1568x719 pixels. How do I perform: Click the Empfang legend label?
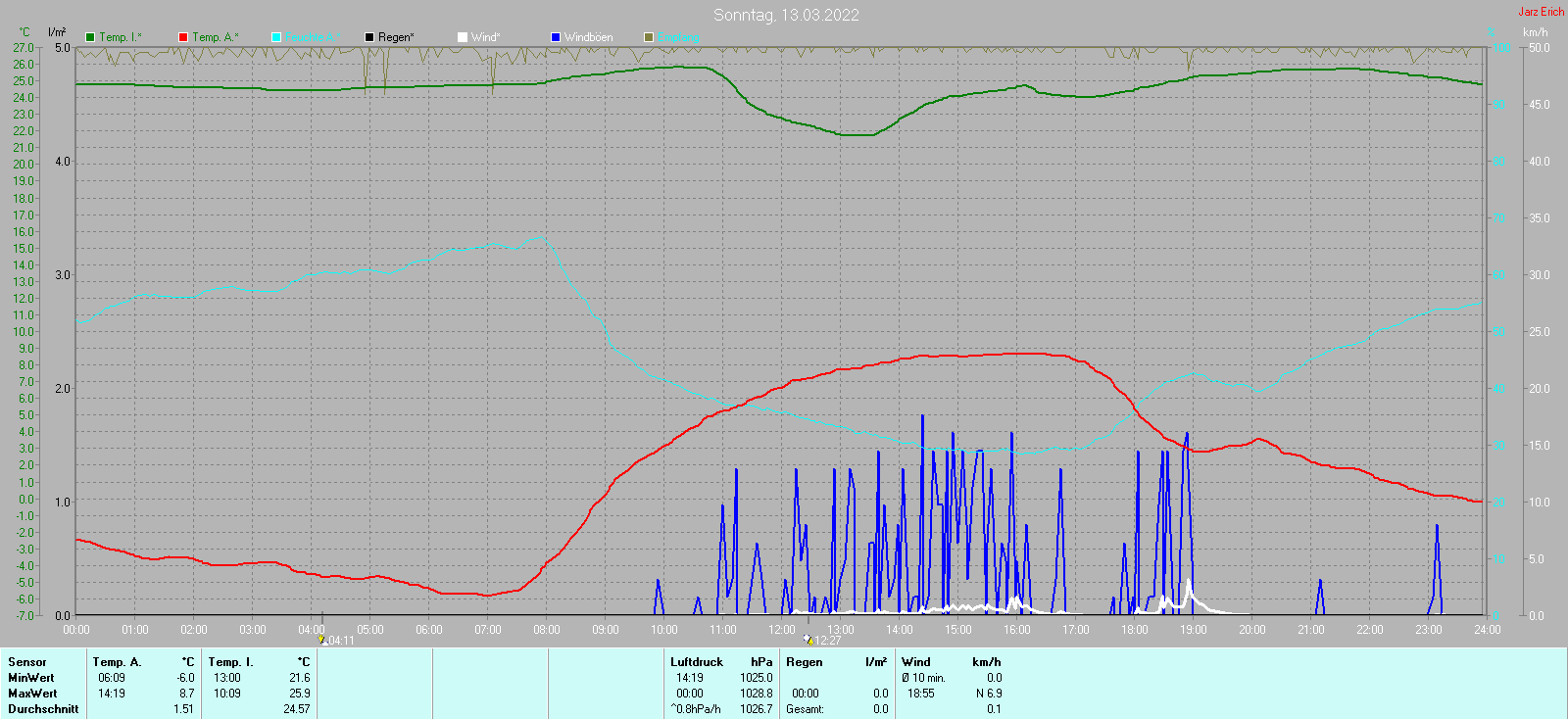pyautogui.click(x=678, y=37)
